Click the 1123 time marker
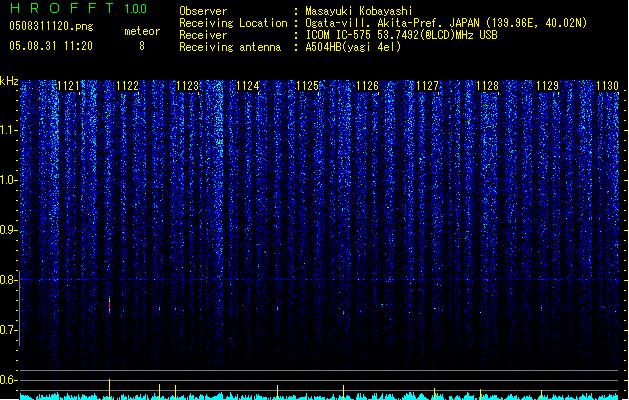 tap(188, 86)
